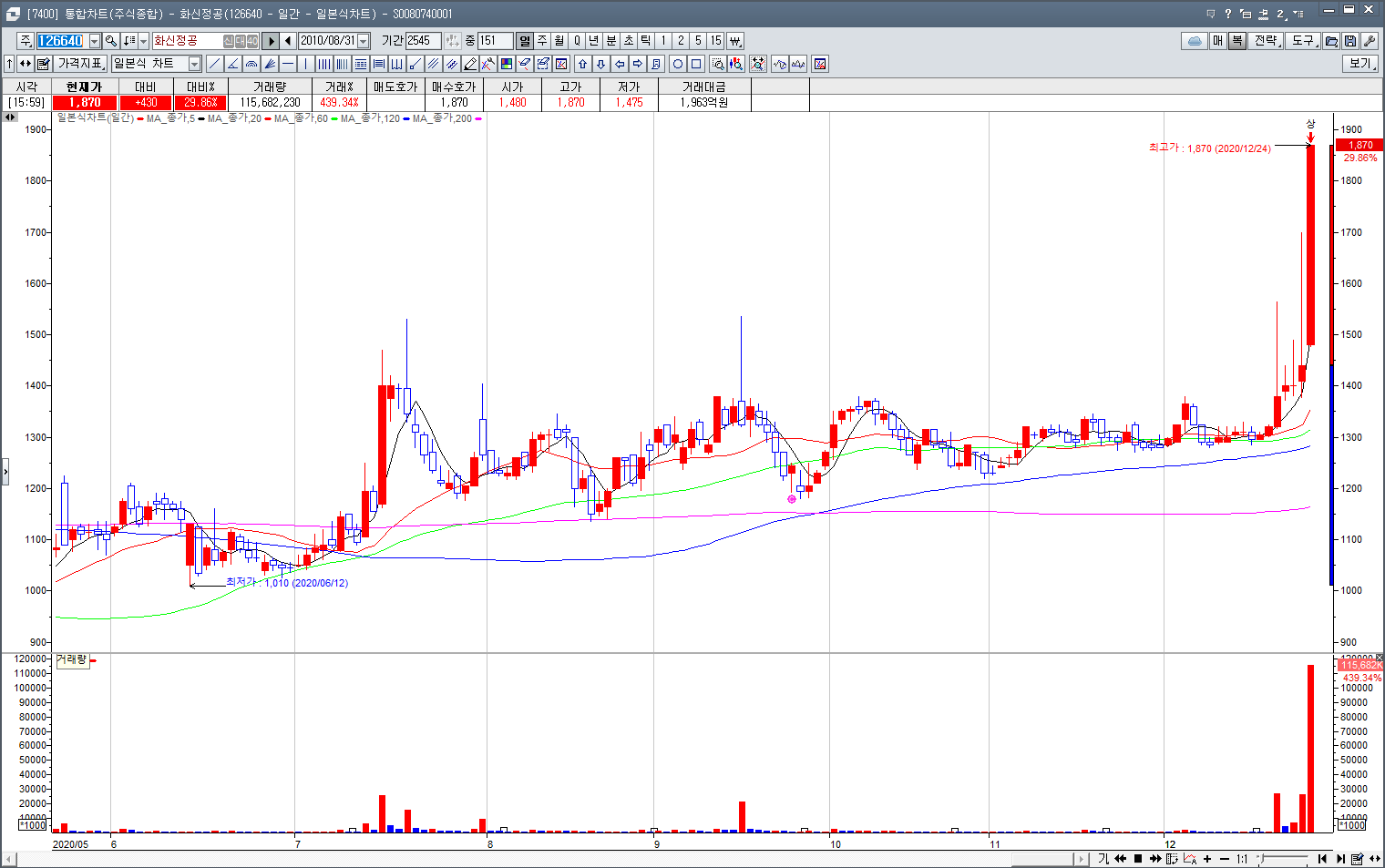Open the color palette tool icon

coord(506,64)
